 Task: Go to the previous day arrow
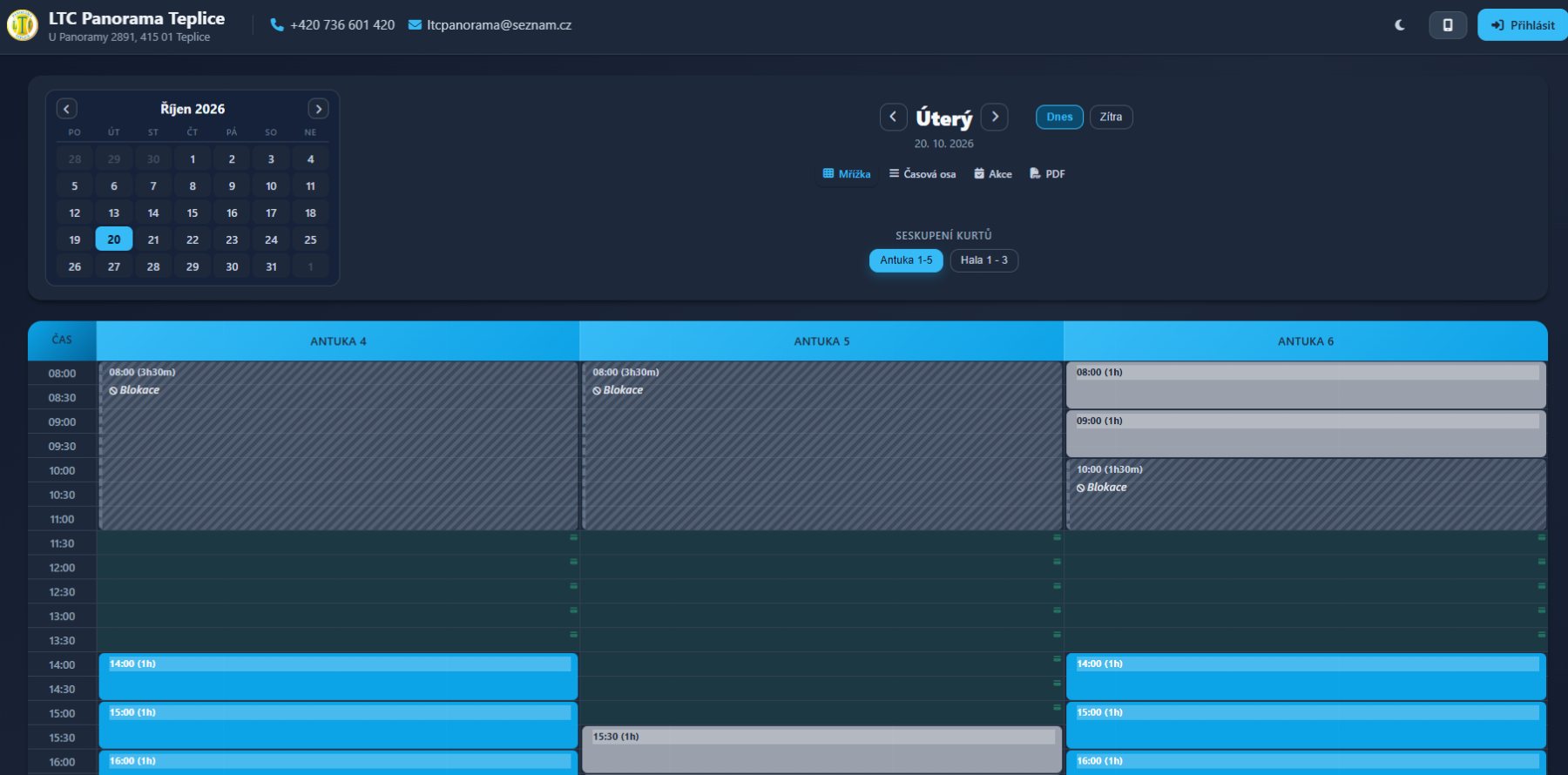(893, 117)
